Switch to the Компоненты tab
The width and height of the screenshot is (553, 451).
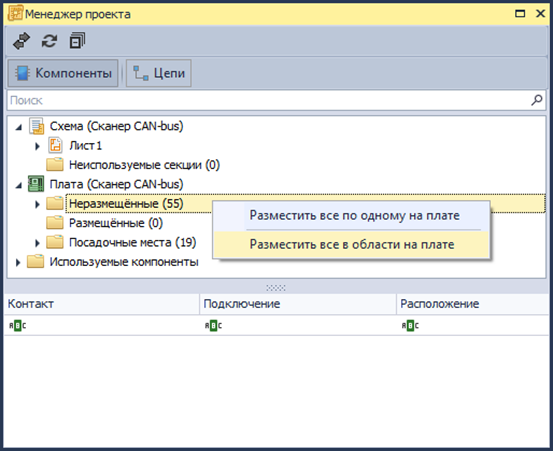[63, 73]
